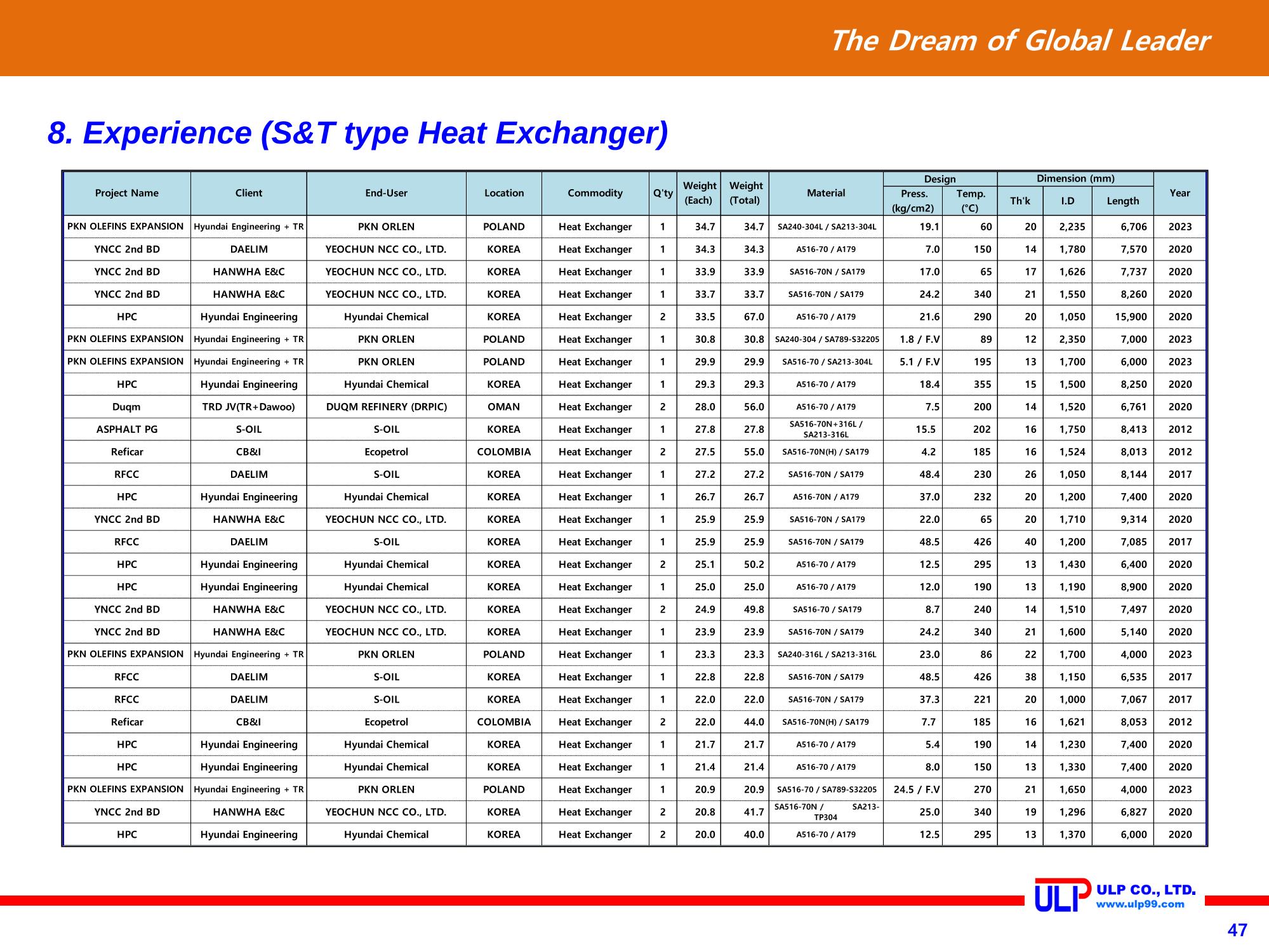The image size is (1269, 952).
Task: Click the DUQM REFINERY (DRPIC) end-user cell
Action: (x=387, y=407)
